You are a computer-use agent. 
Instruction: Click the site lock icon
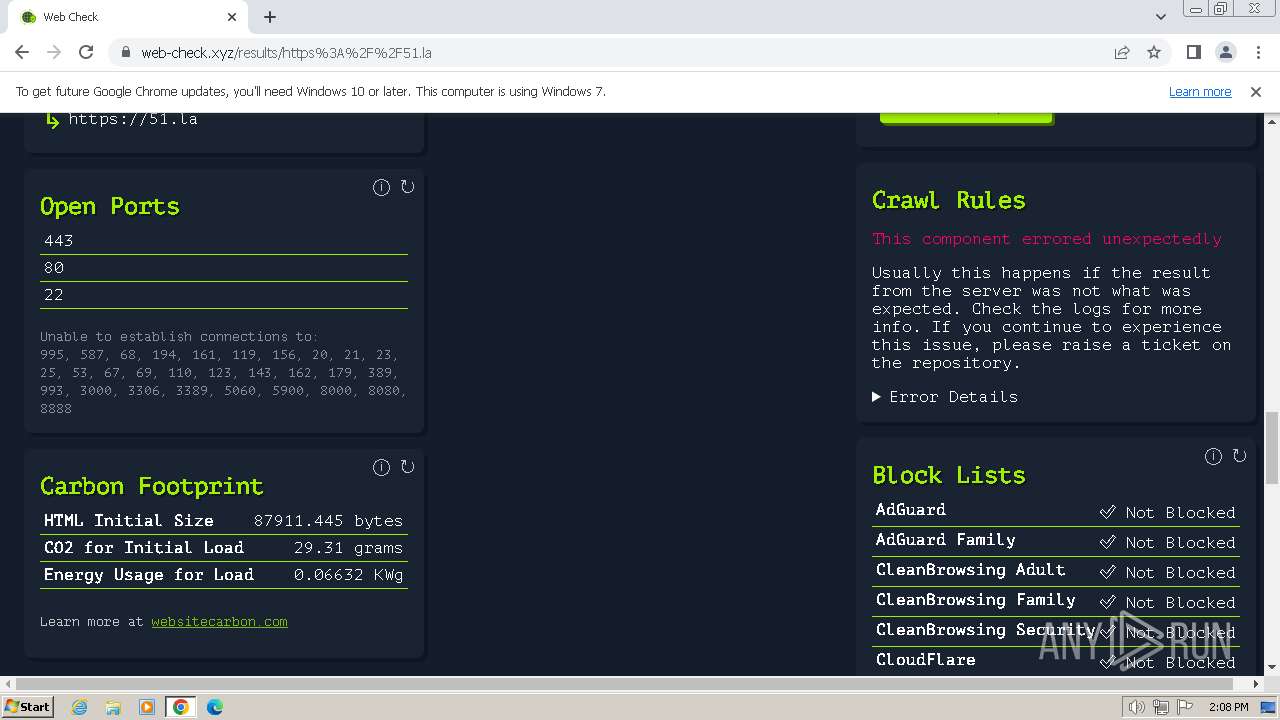pos(125,52)
